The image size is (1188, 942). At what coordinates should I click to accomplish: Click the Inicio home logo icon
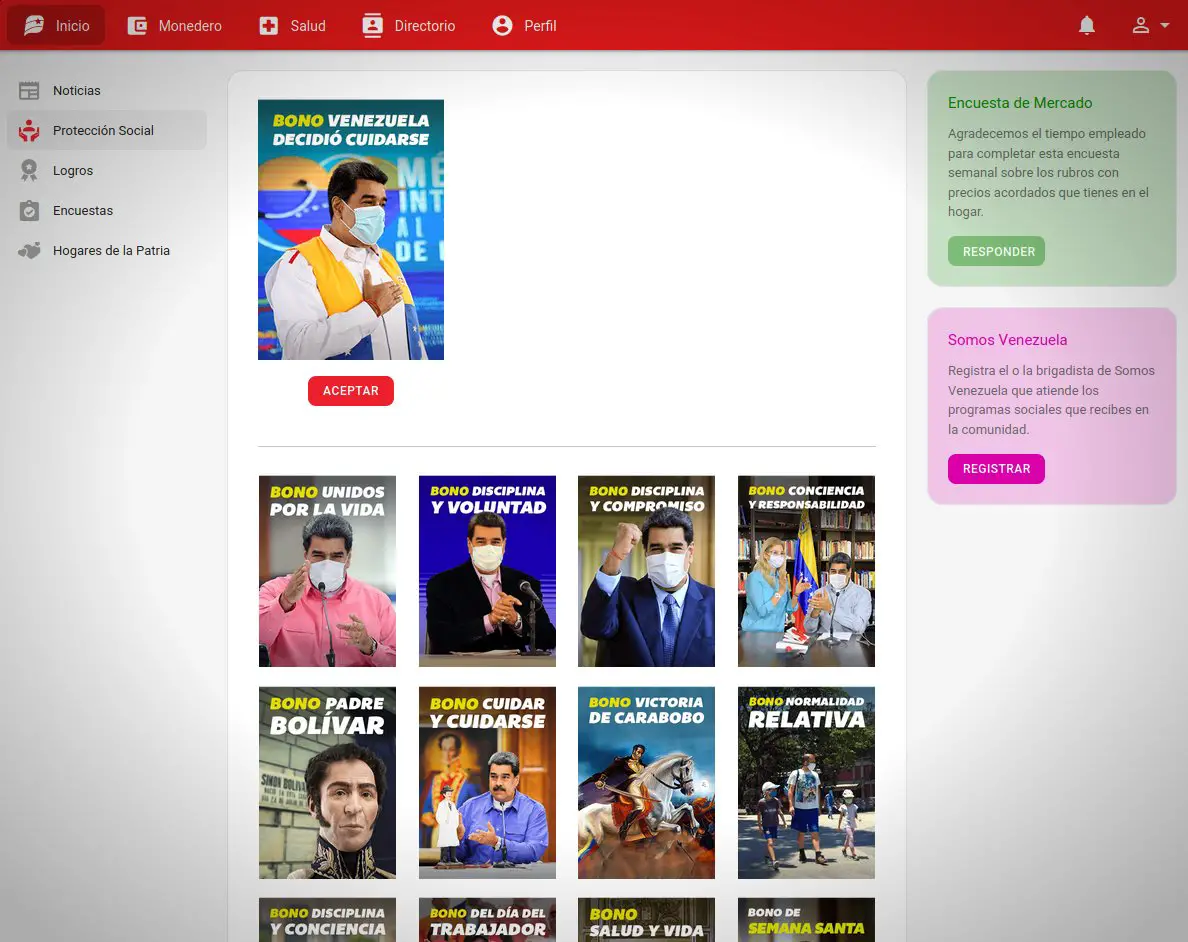pos(34,26)
